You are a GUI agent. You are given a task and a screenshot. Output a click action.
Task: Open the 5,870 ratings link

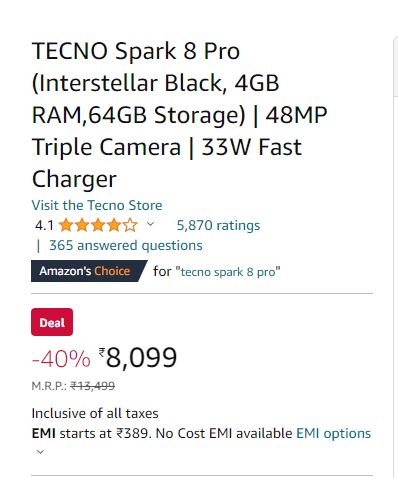pos(218,226)
